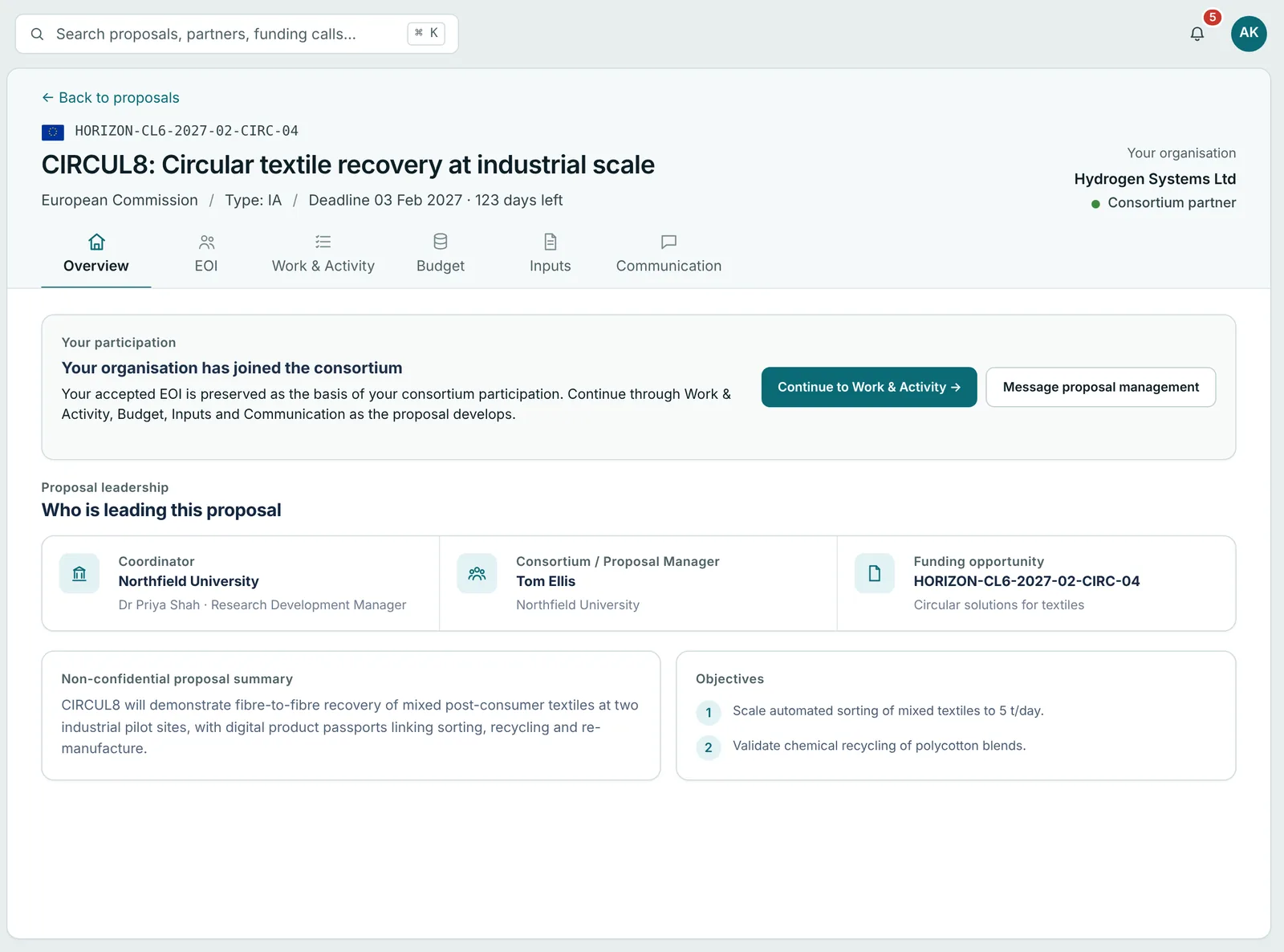Viewport: 1284px width, 952px height.
Task: Open notifications bell icon
Action: tap(1197, 34)
